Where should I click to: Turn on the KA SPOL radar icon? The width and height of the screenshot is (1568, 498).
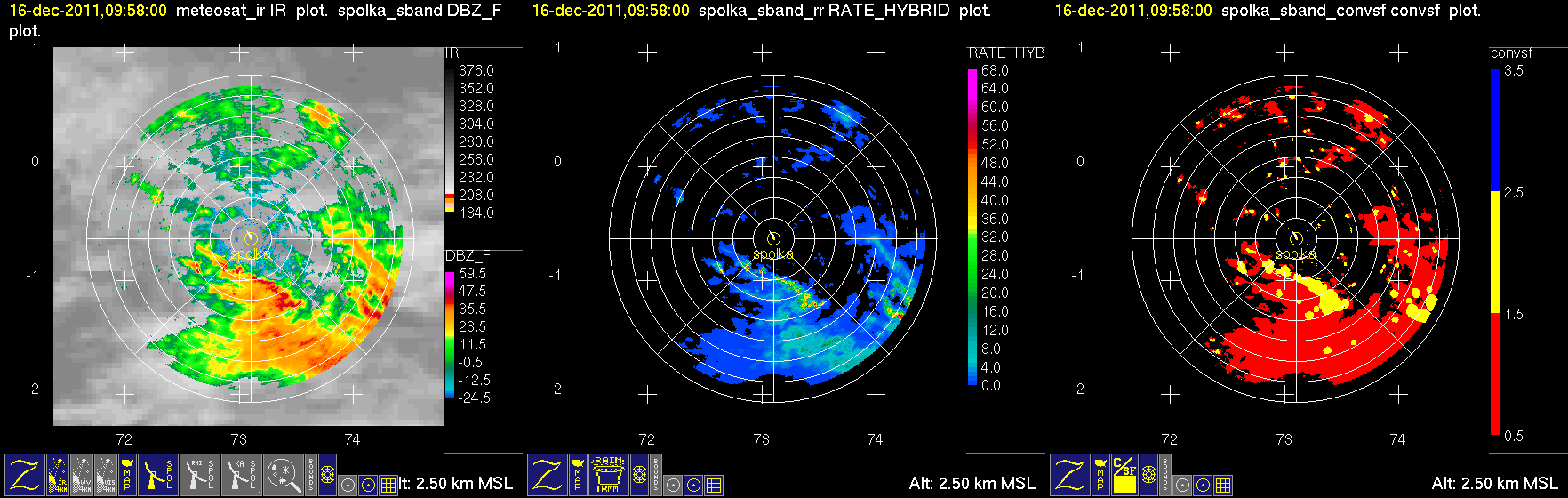[x=241, y=475]
